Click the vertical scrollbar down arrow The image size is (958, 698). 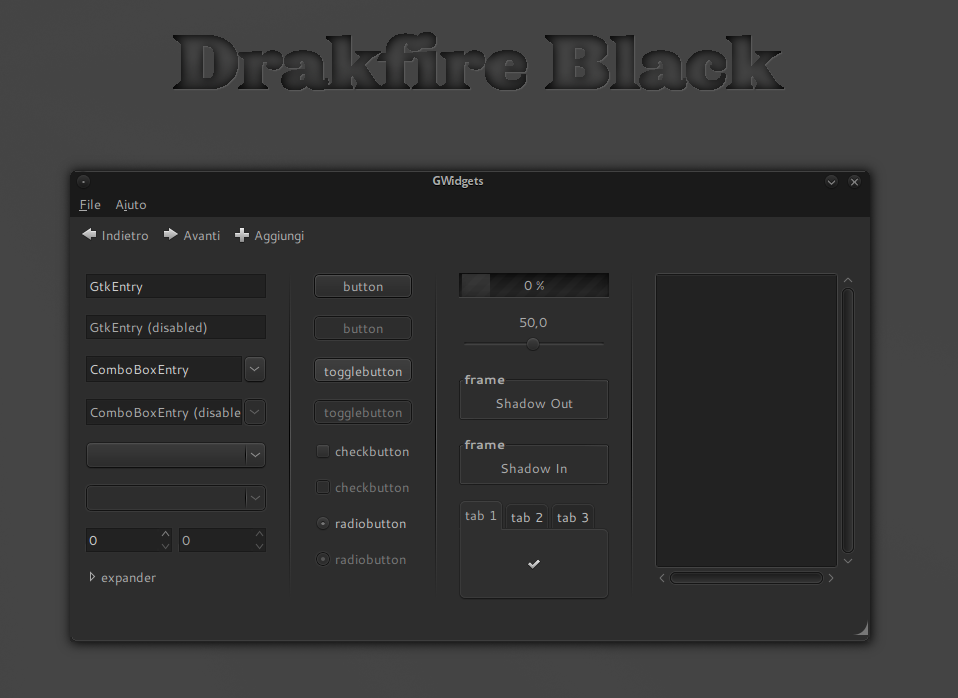coord(848,560)
